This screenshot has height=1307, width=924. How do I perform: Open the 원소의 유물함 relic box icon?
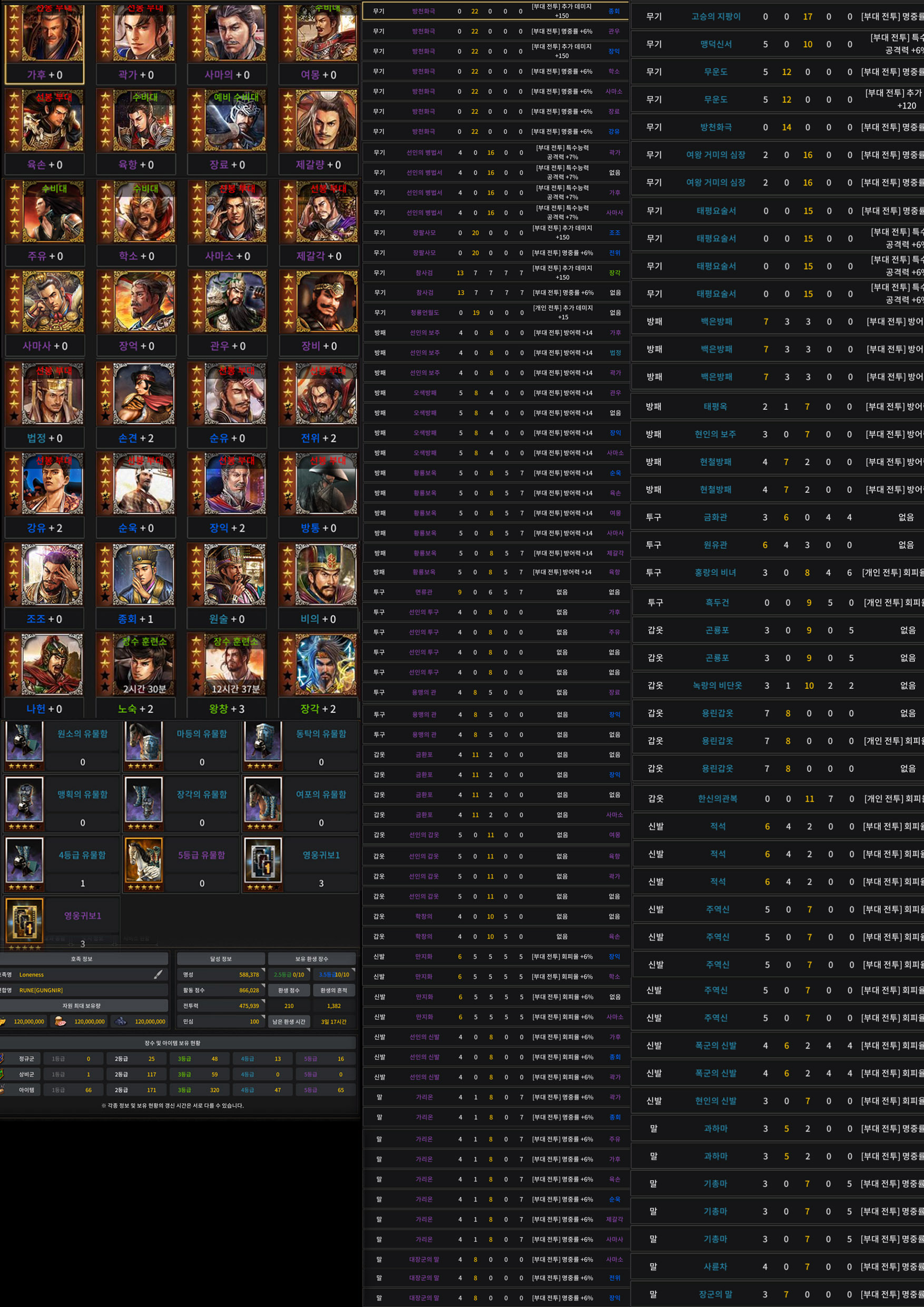point(24,744)
